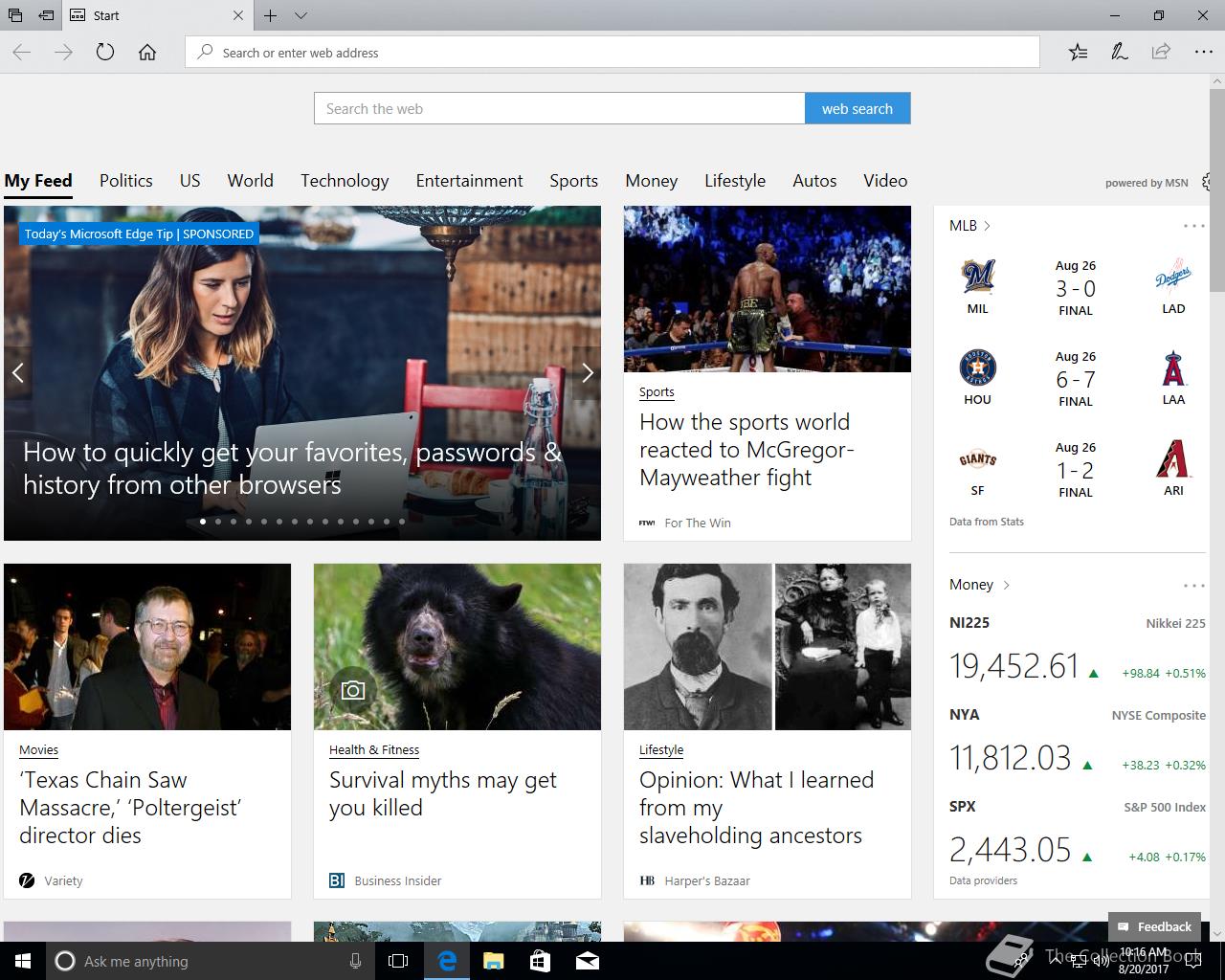Open the US news tab
The image size is (1225, 980).
tap(189, 181)
